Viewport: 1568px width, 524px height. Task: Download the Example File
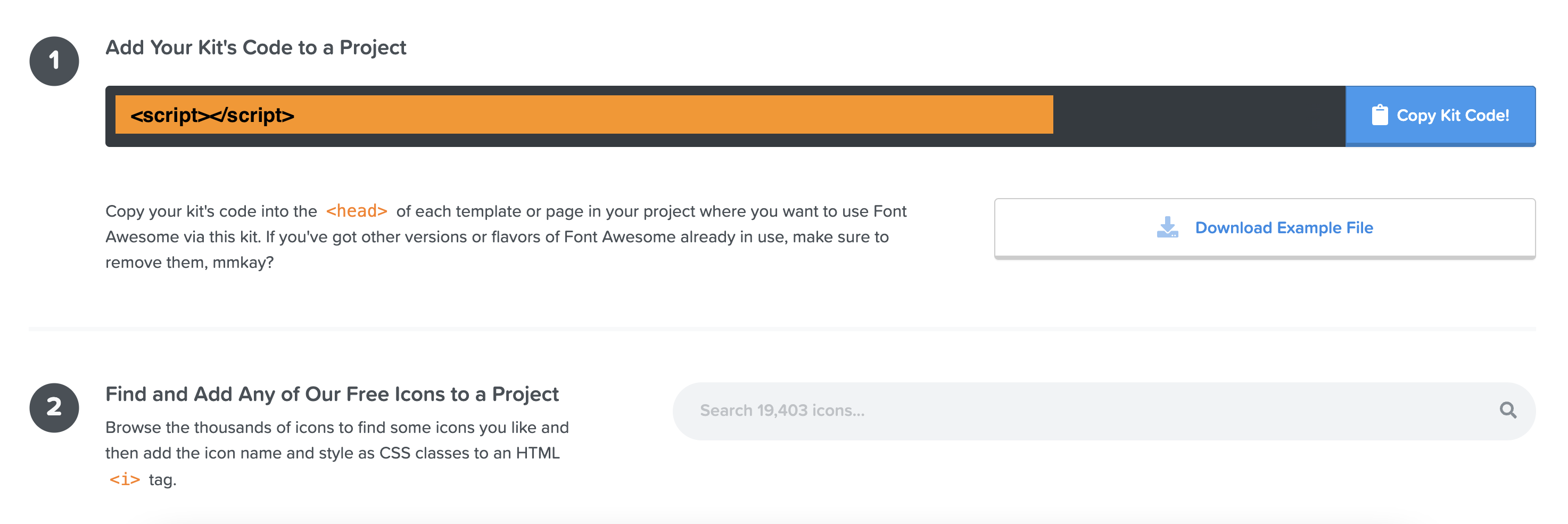(x=1264, y=228)
